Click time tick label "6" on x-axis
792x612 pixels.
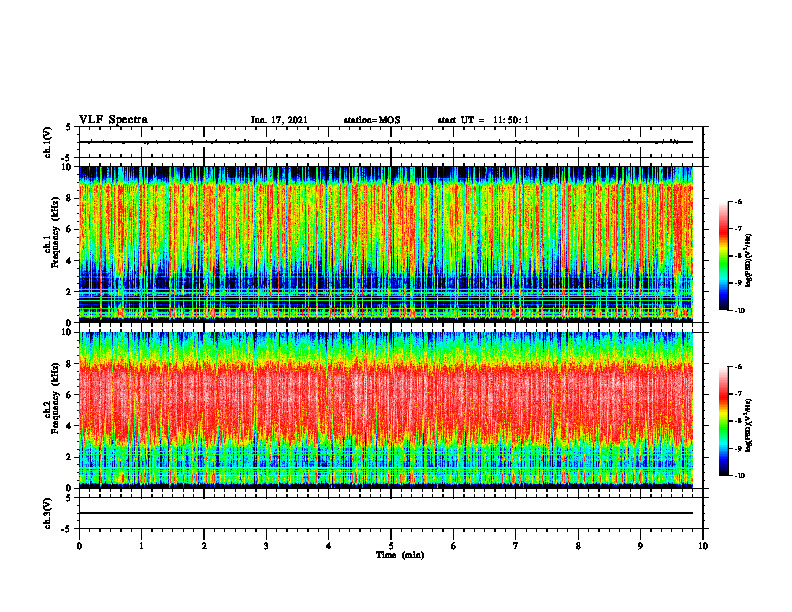454,546
